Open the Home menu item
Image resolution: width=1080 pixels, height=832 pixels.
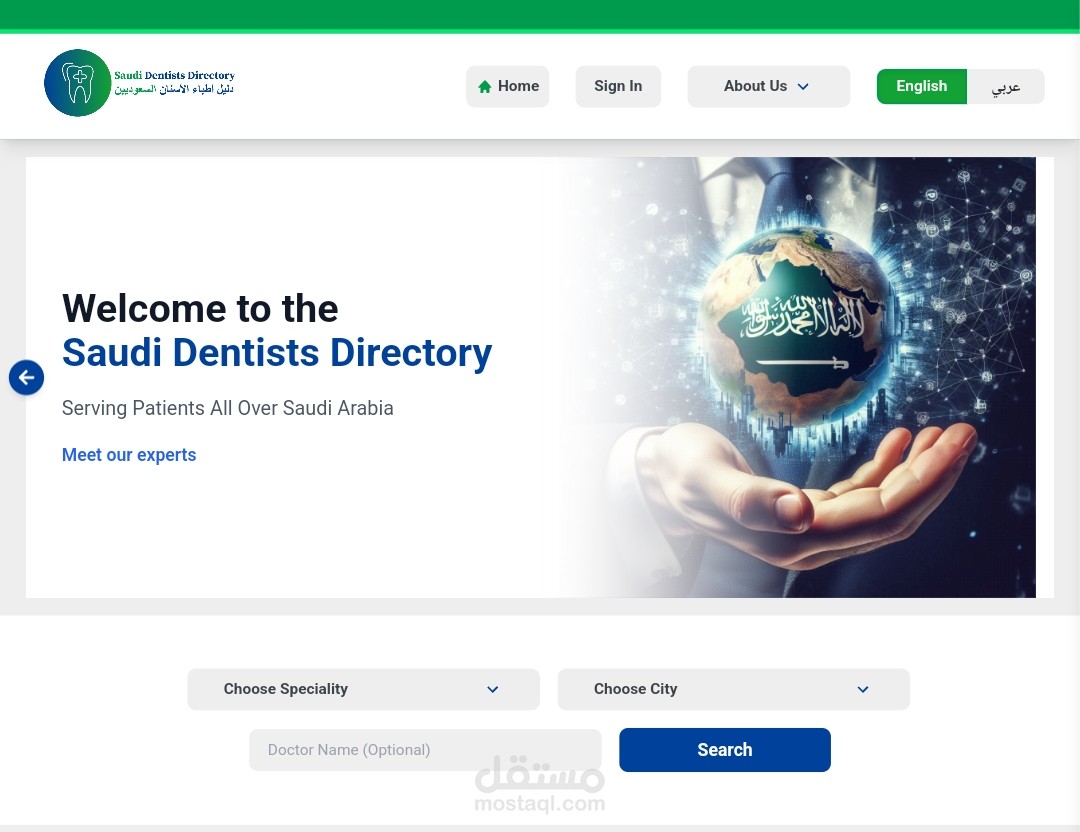[x=508, y=86]
